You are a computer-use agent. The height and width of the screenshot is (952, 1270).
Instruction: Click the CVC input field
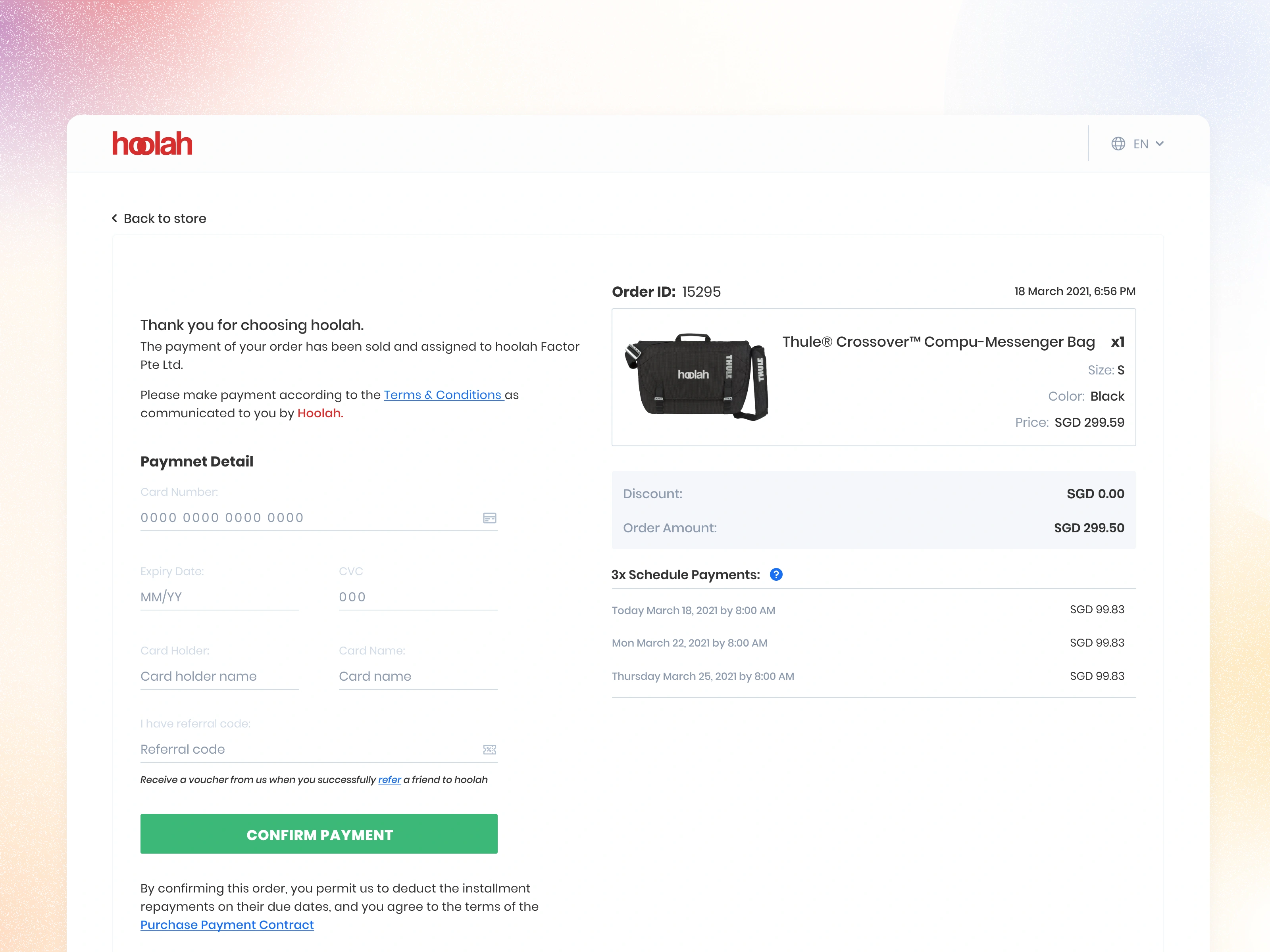[x=418, y=597]
